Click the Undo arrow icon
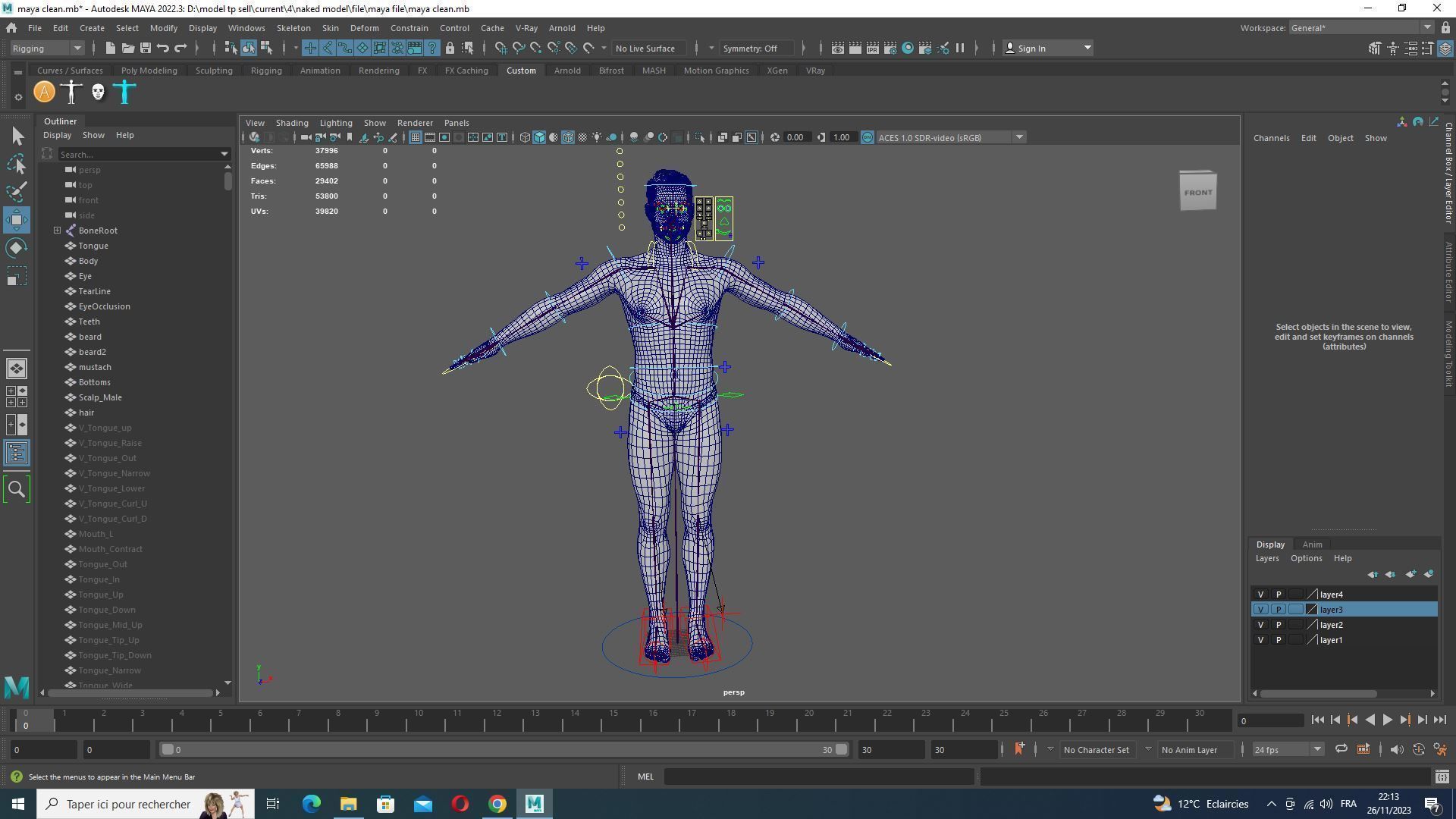Viewport: 1456px width, 819px height. pyautogui.click(x=163, y=49)
